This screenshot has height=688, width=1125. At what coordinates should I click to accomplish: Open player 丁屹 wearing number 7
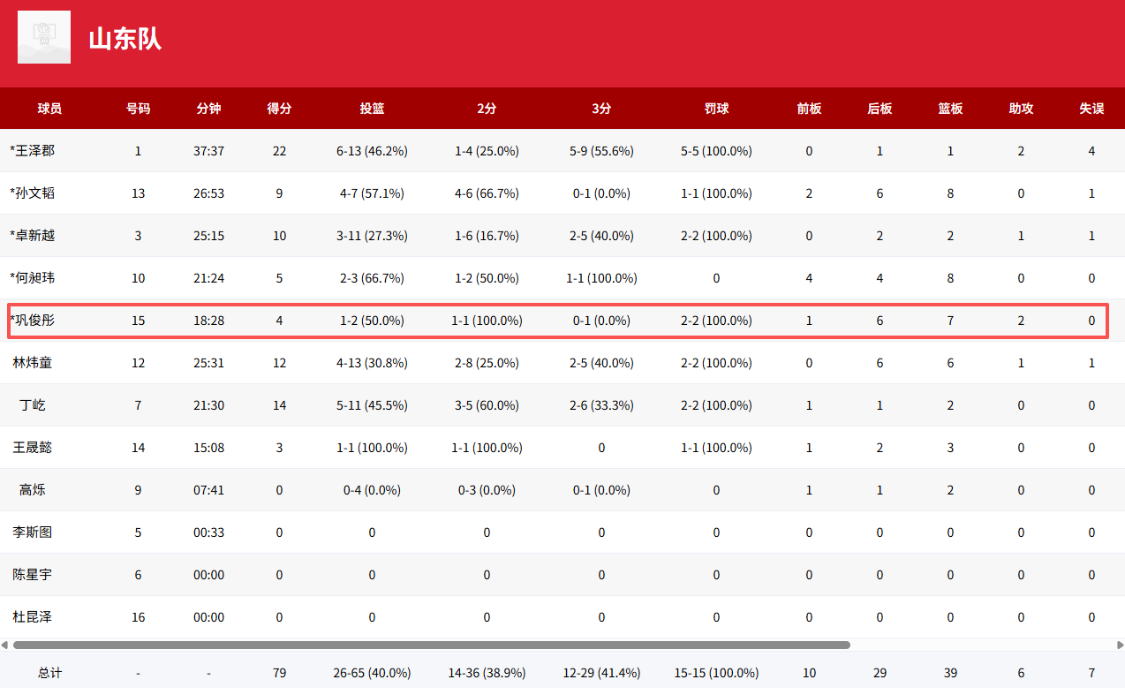[x=32, y=405]
